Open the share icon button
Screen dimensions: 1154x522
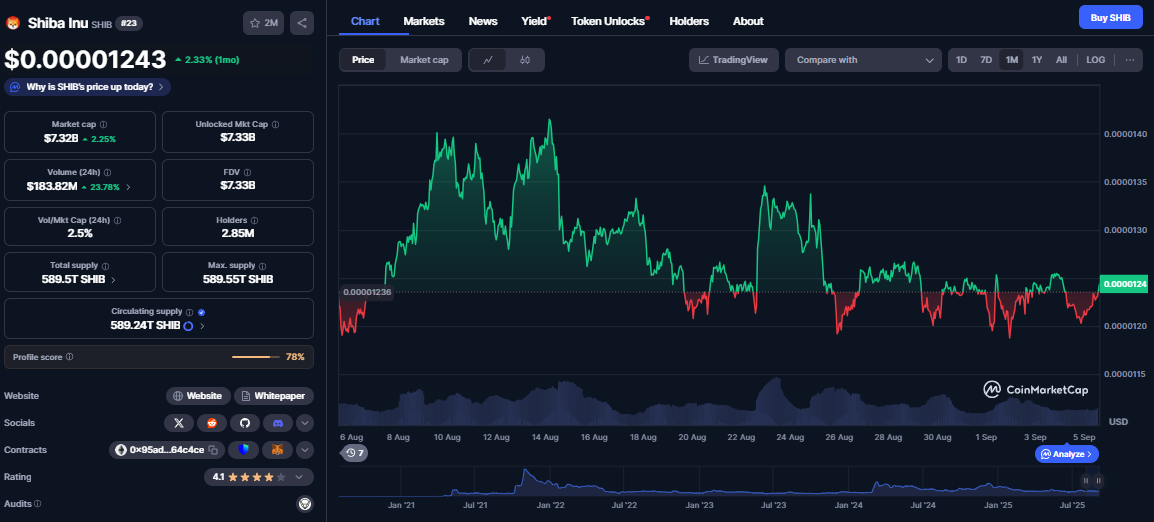(302, 23)
